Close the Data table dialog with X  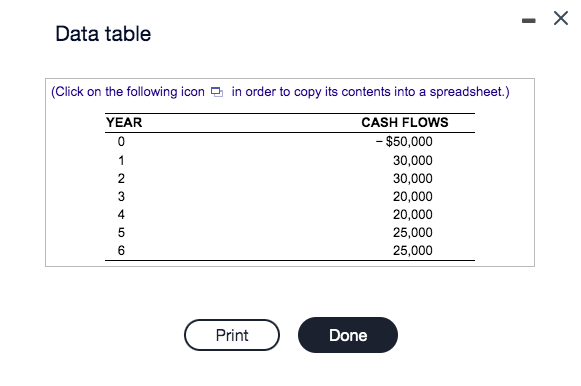tap(561, 18)
